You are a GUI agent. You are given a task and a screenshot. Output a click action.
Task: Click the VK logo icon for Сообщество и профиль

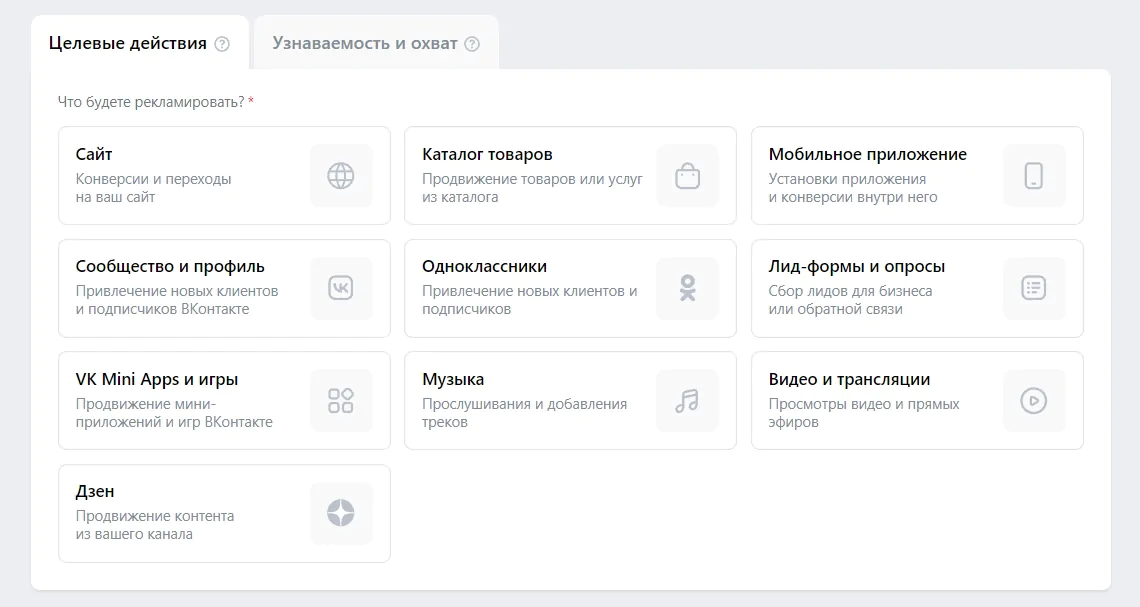click(341, 288)
